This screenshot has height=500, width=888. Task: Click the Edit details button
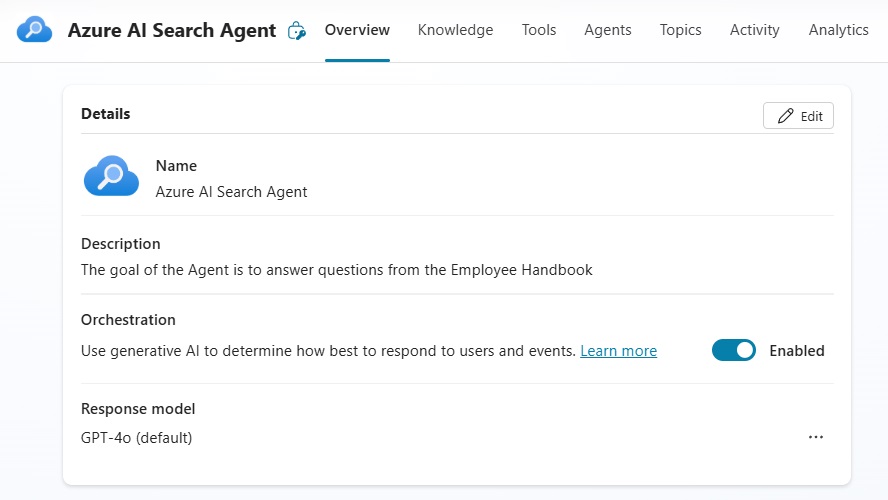pyautogui.click(x=798, y=116)
